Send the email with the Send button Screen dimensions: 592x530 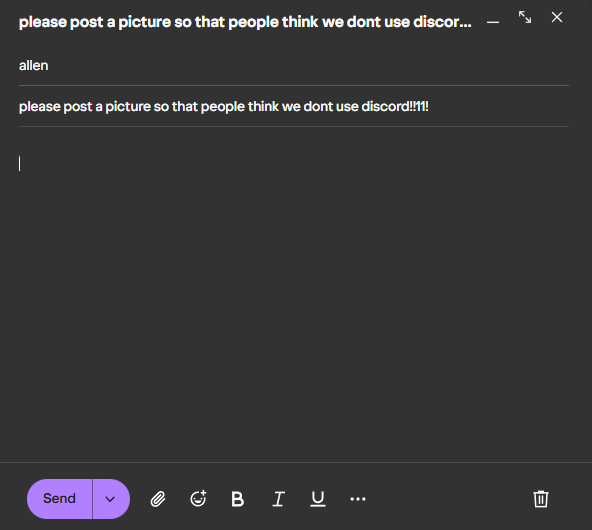[x=59, y=499]
